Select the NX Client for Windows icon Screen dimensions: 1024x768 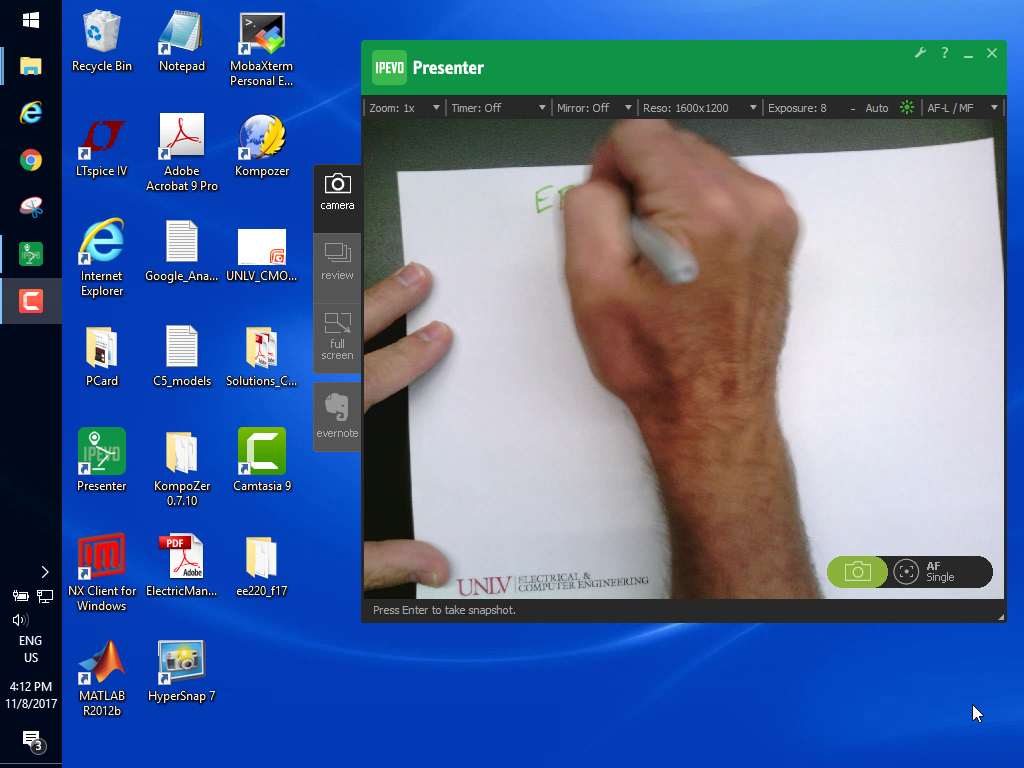click(102, 573)
